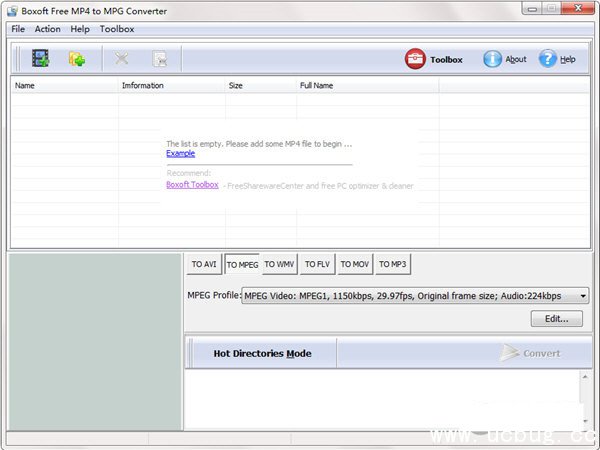Expand the MPEG Profile dropdown
Image resolution: width=600 pixels, height=450 pixels.
pos(583,296)
